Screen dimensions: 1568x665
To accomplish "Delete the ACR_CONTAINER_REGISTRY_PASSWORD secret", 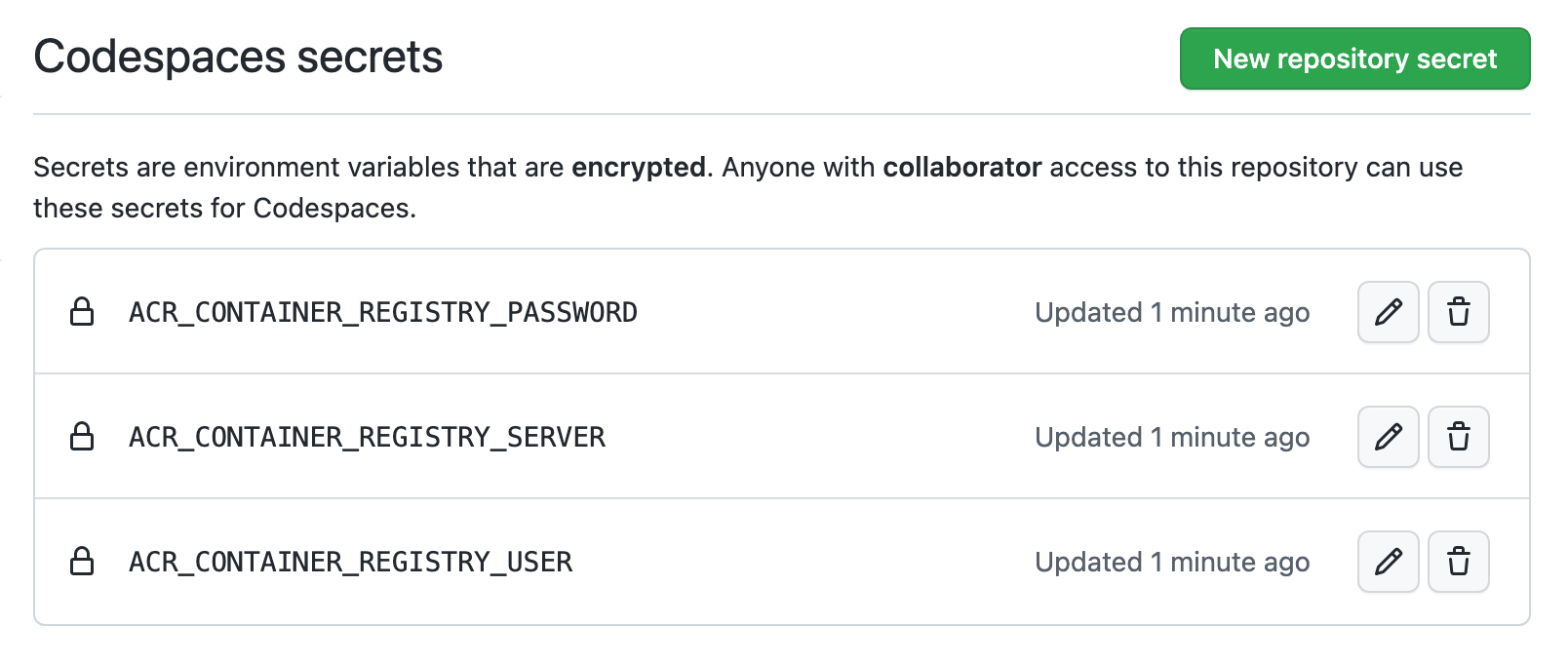I will 1458,312.
